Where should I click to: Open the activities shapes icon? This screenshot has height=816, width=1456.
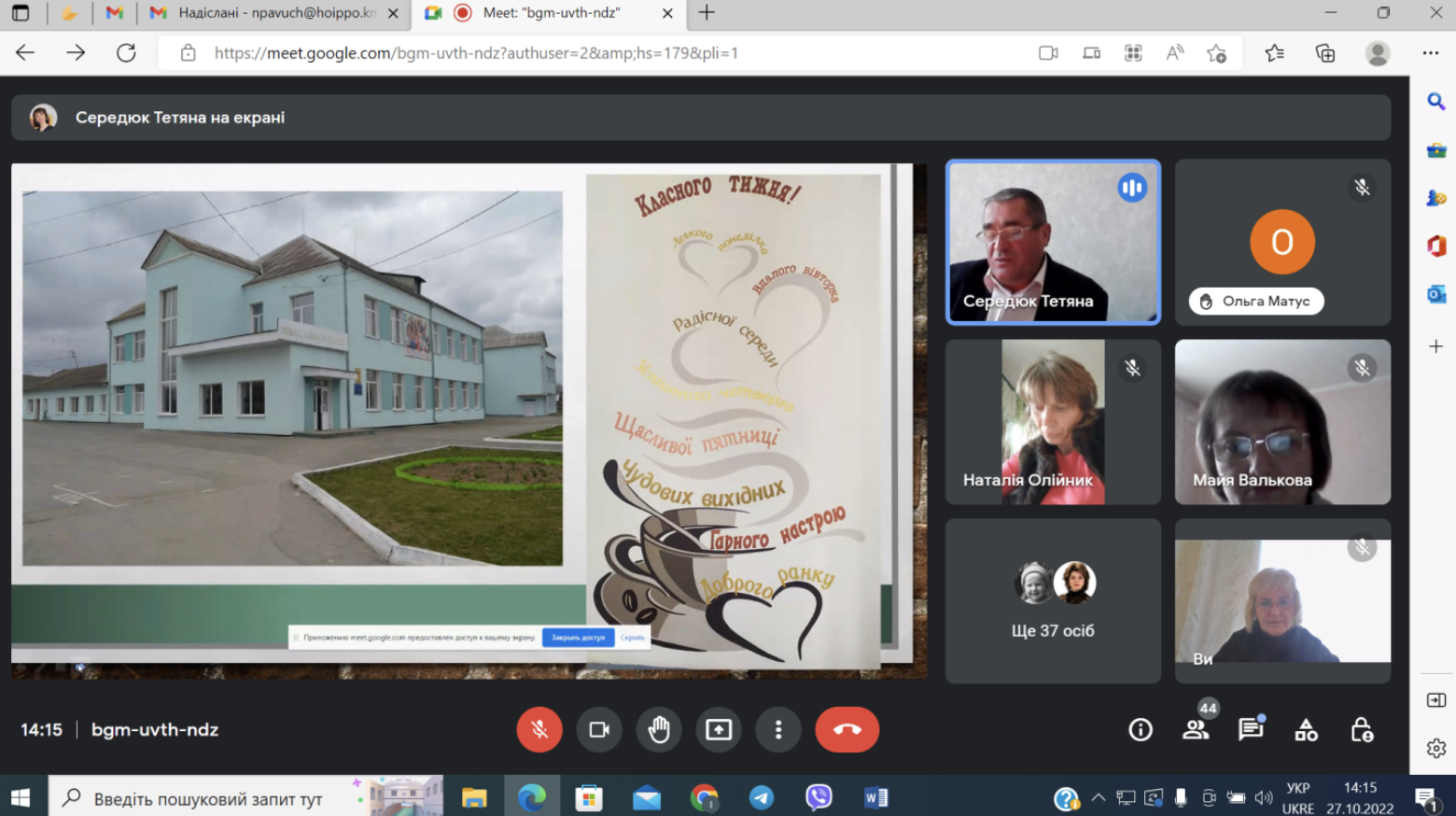1307,730
